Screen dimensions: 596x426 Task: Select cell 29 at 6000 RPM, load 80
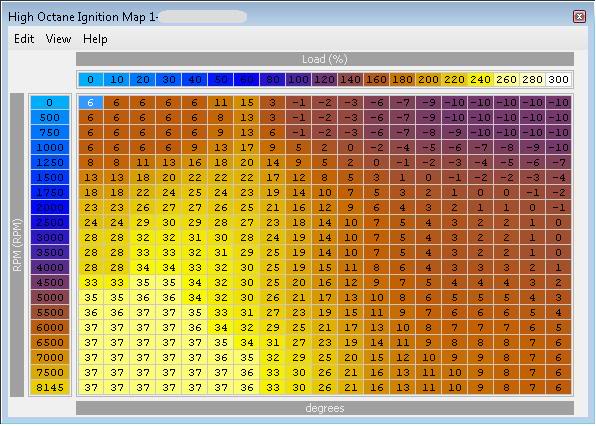tap(273, 327)
